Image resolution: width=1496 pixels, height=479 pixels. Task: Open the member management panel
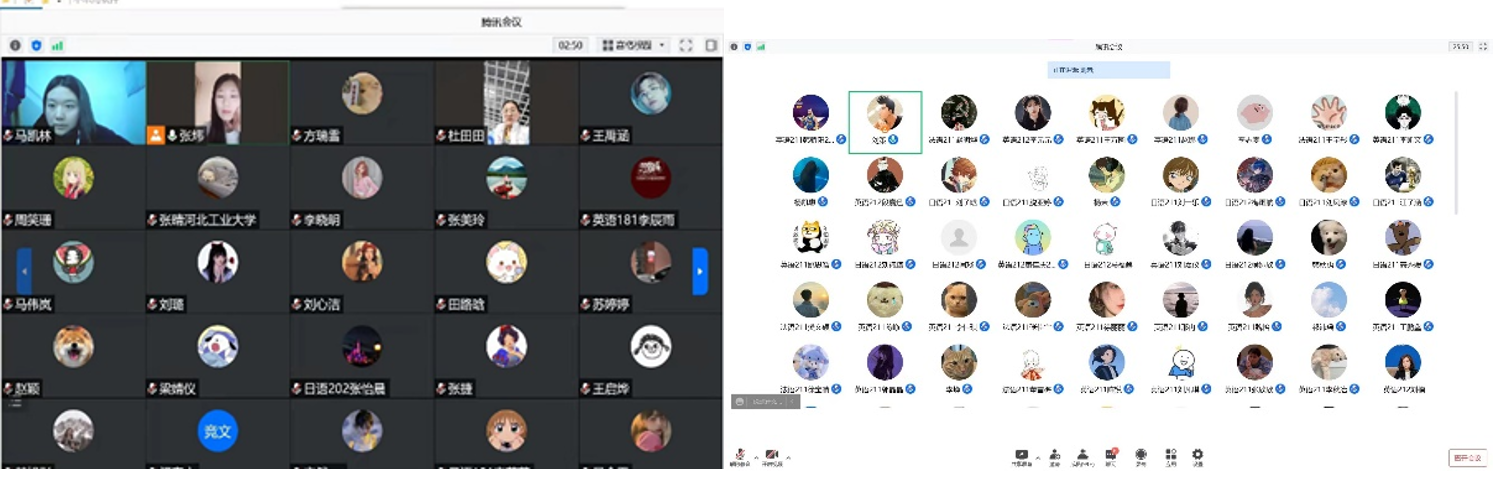point(1083,457)
